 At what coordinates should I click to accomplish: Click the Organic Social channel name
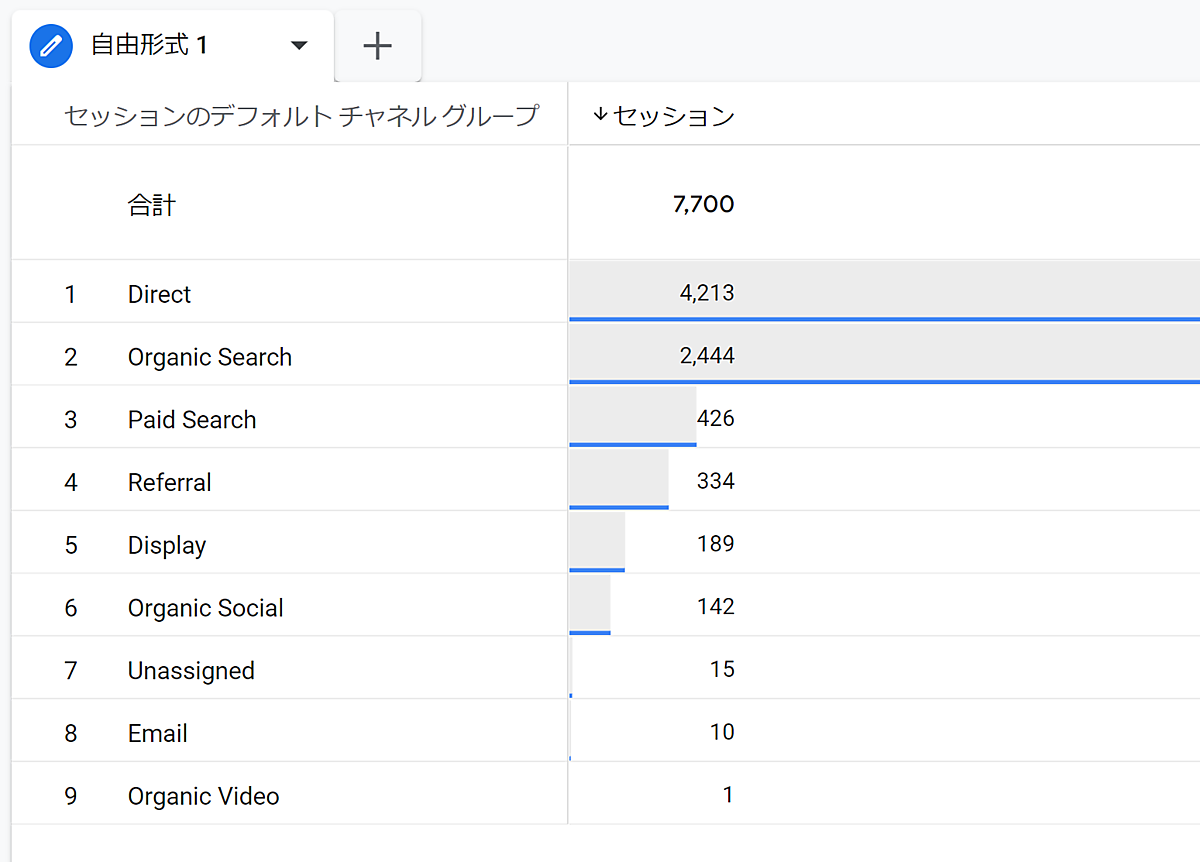[x=206, y=608]
